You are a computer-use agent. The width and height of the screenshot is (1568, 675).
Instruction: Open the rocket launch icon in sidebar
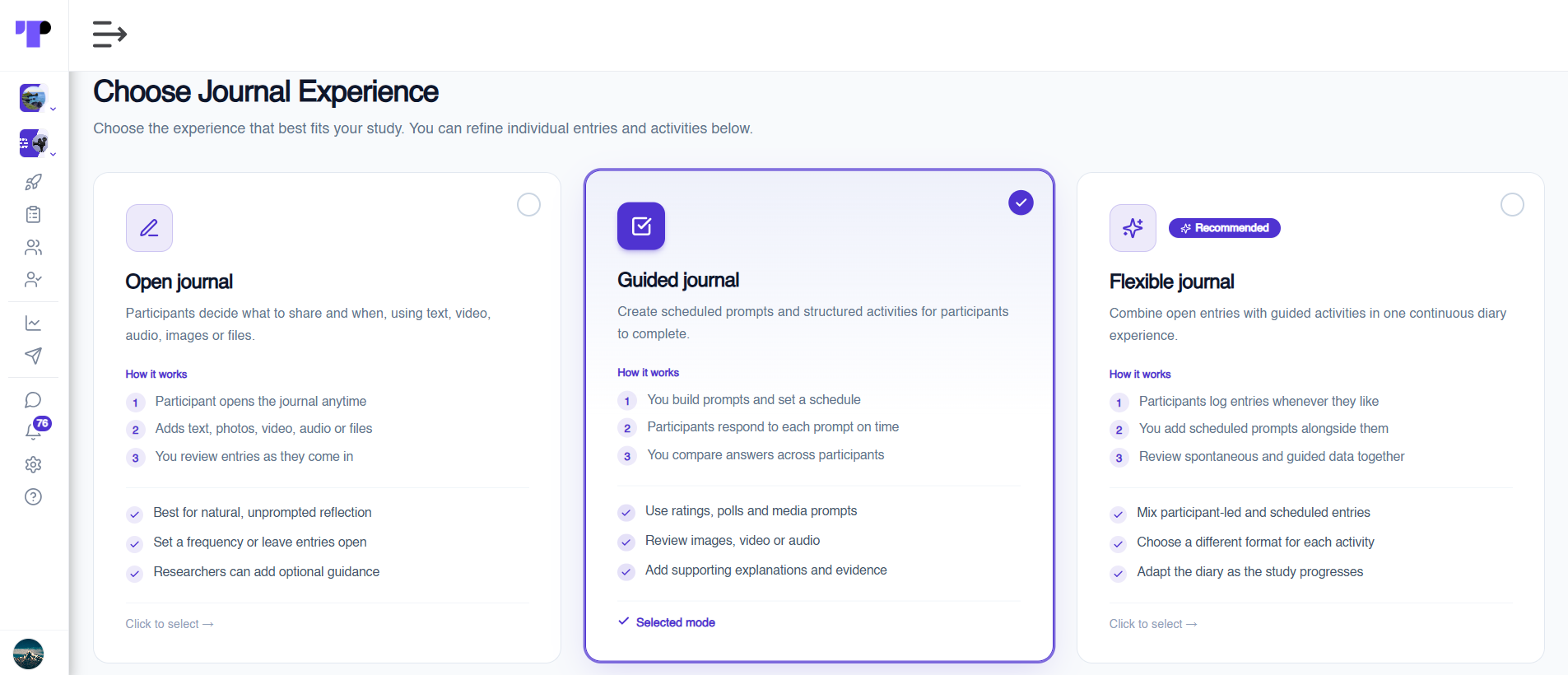click(33, 182)
